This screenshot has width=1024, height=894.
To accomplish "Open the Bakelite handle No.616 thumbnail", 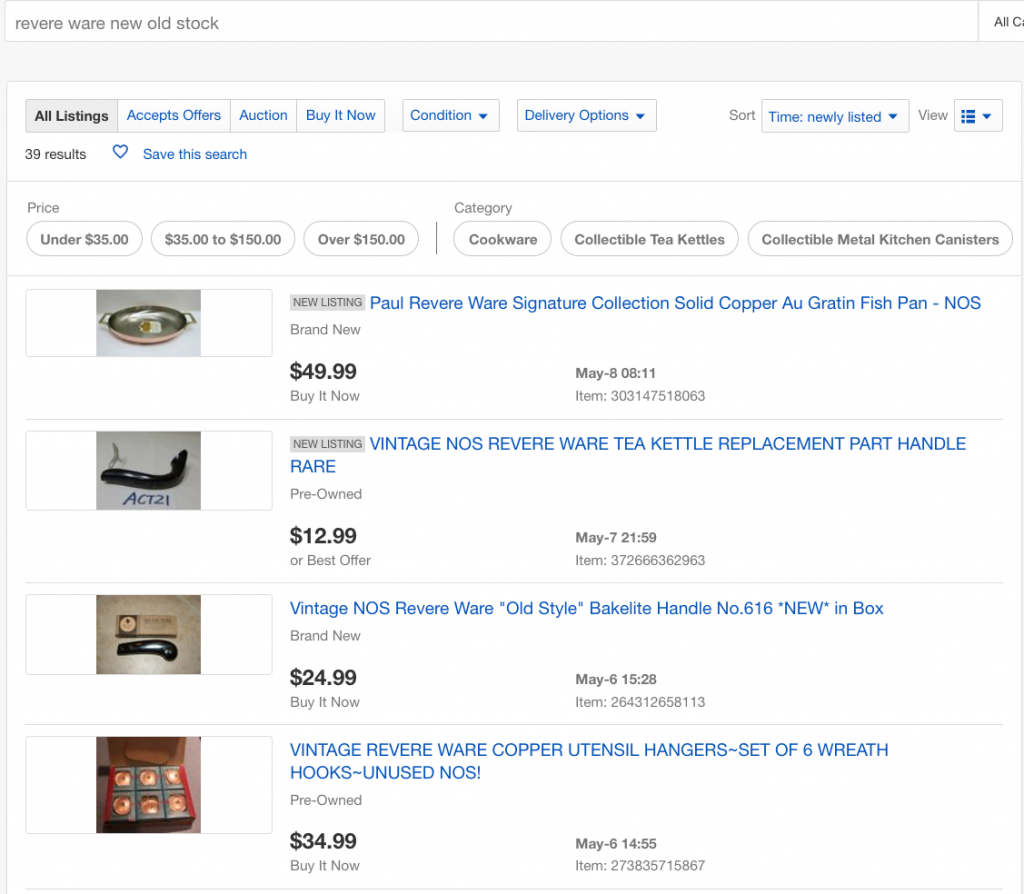I will pyautogui.click(x=149, y=634).
